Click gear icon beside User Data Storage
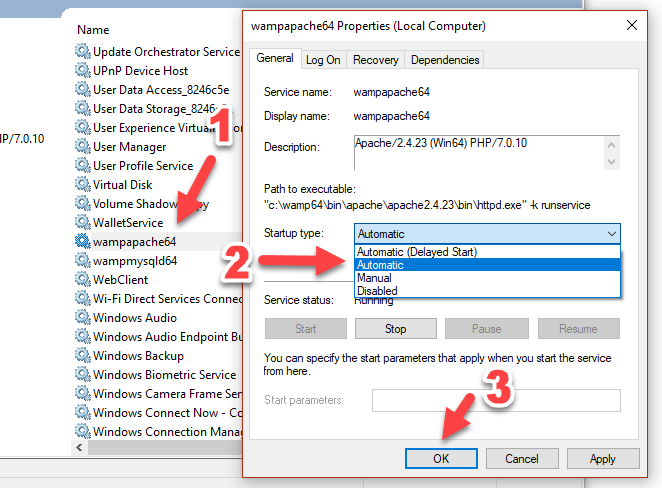Image resolution: width=662 pixels, height=488 pixels. click(x=83, y=108)
